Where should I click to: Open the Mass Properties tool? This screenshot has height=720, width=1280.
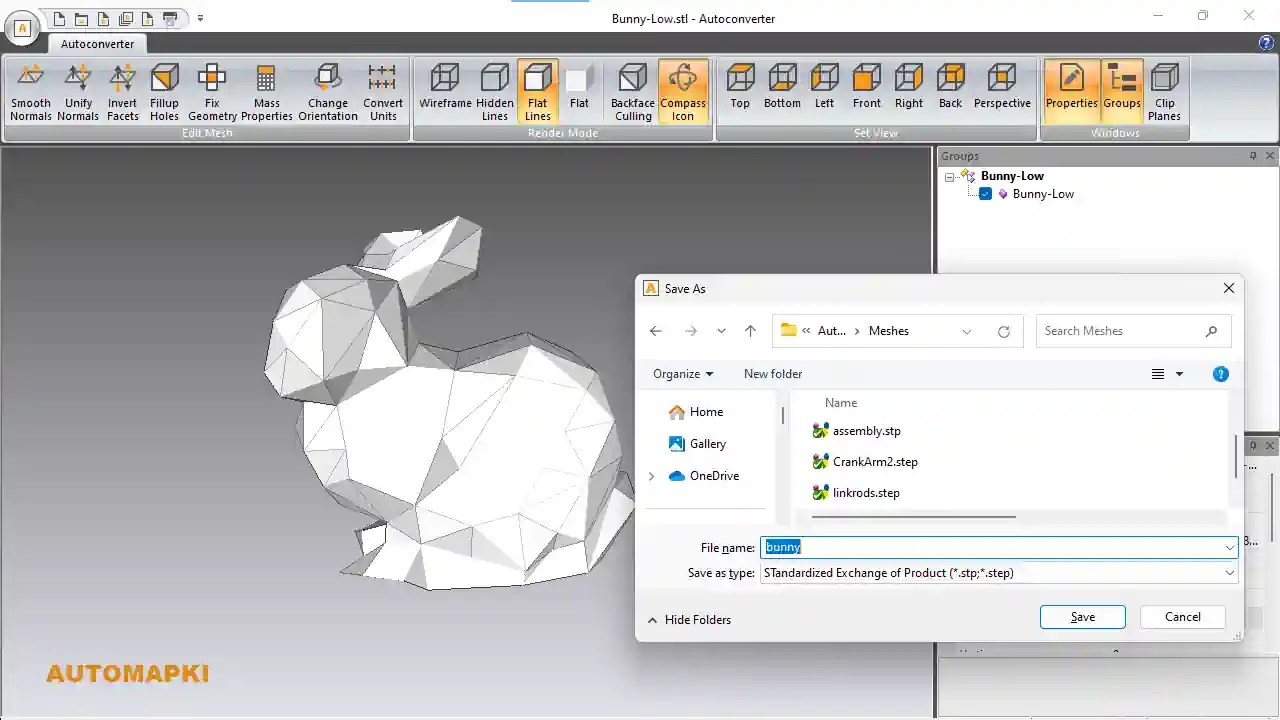click(266, 92)
